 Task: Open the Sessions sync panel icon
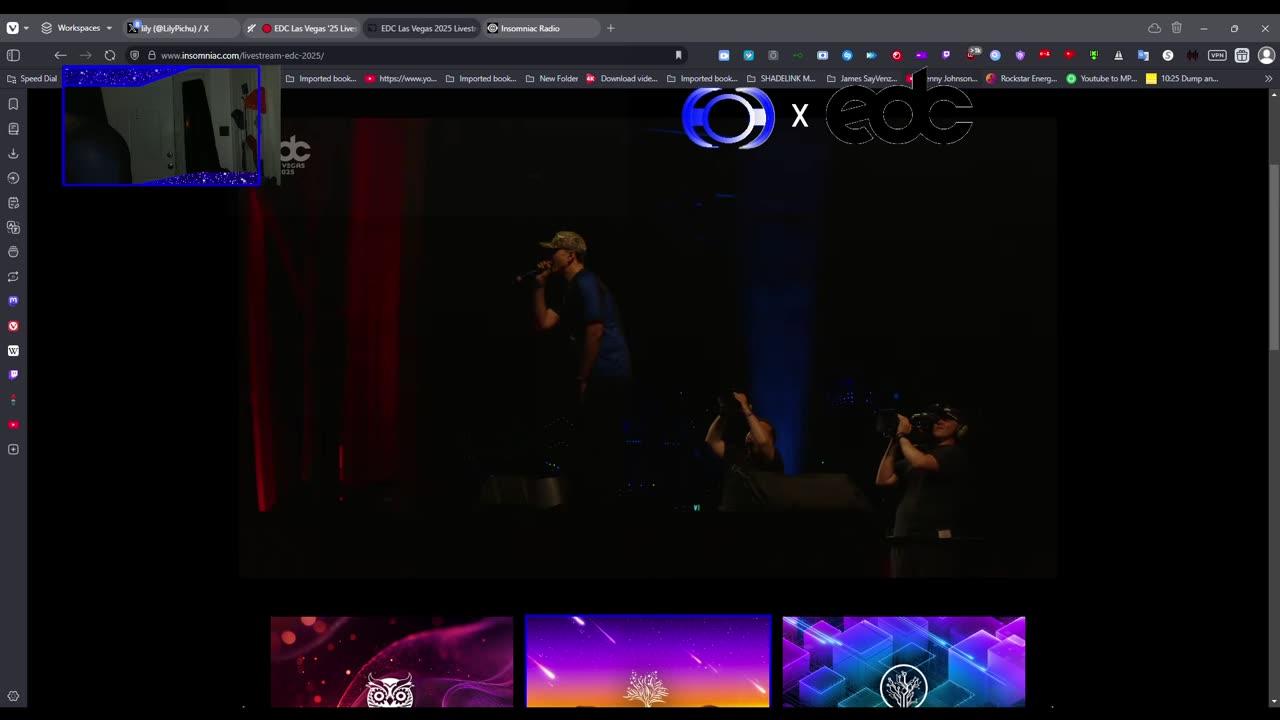pyautogui.click(x=13, y=276)
